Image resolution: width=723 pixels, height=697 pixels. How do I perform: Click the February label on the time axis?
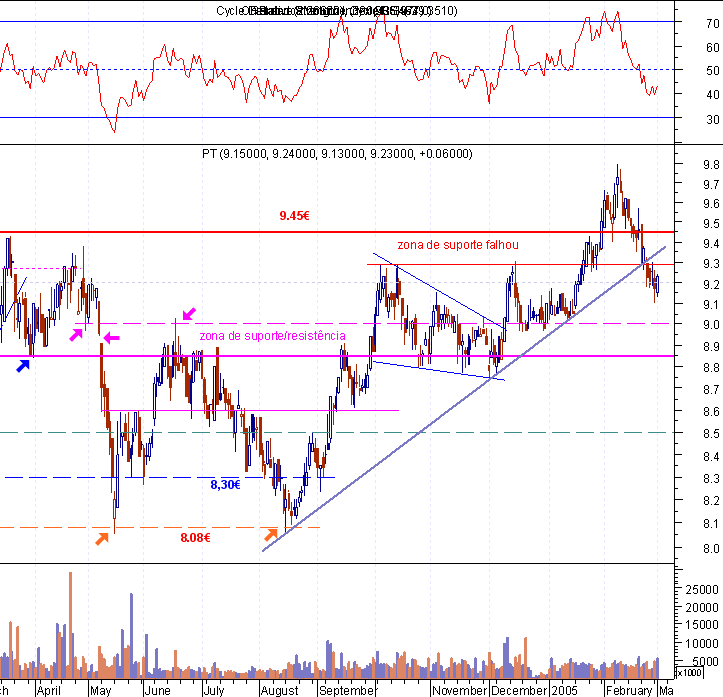click(x=629, y=690)
